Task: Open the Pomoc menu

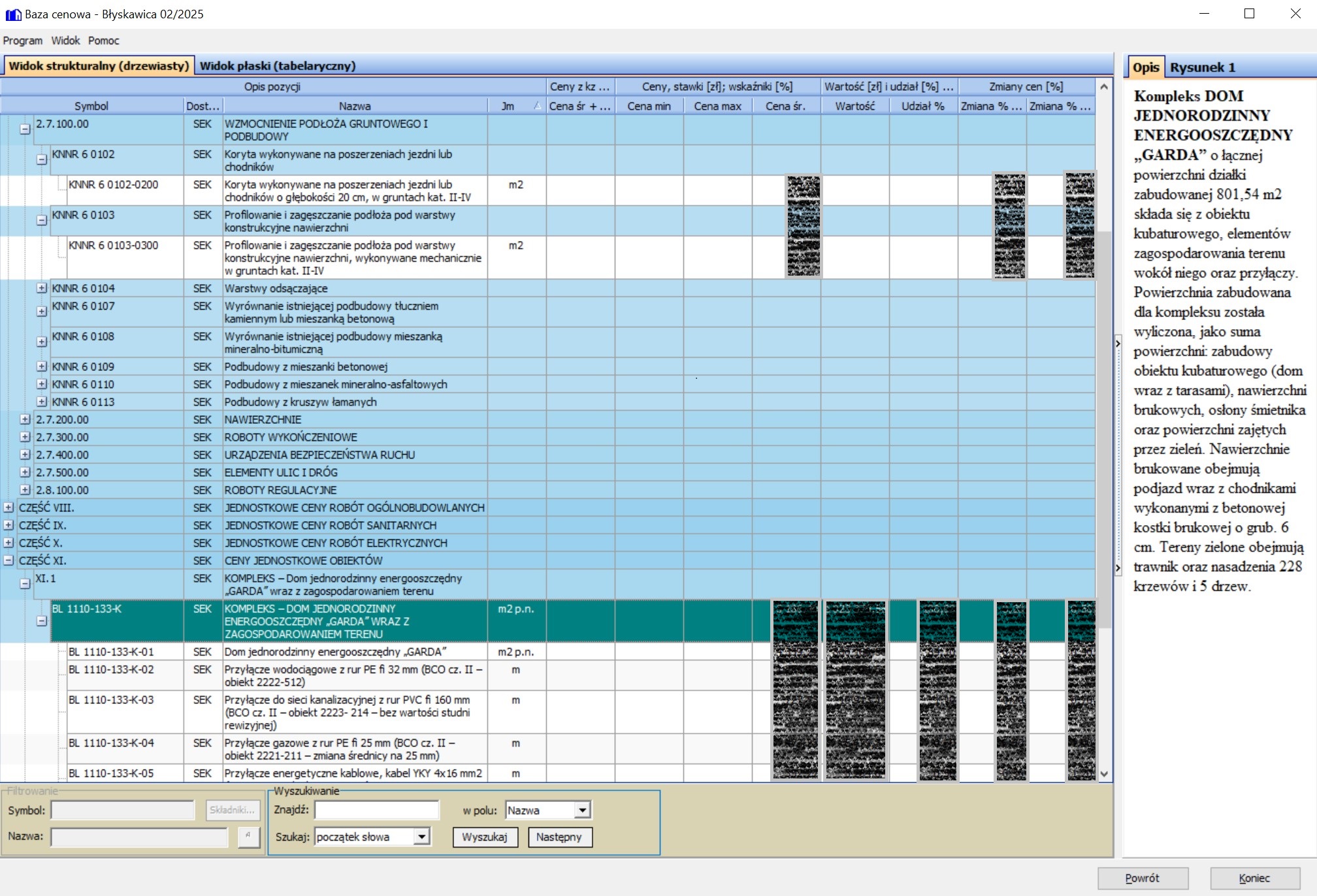Action: [104, 40]
